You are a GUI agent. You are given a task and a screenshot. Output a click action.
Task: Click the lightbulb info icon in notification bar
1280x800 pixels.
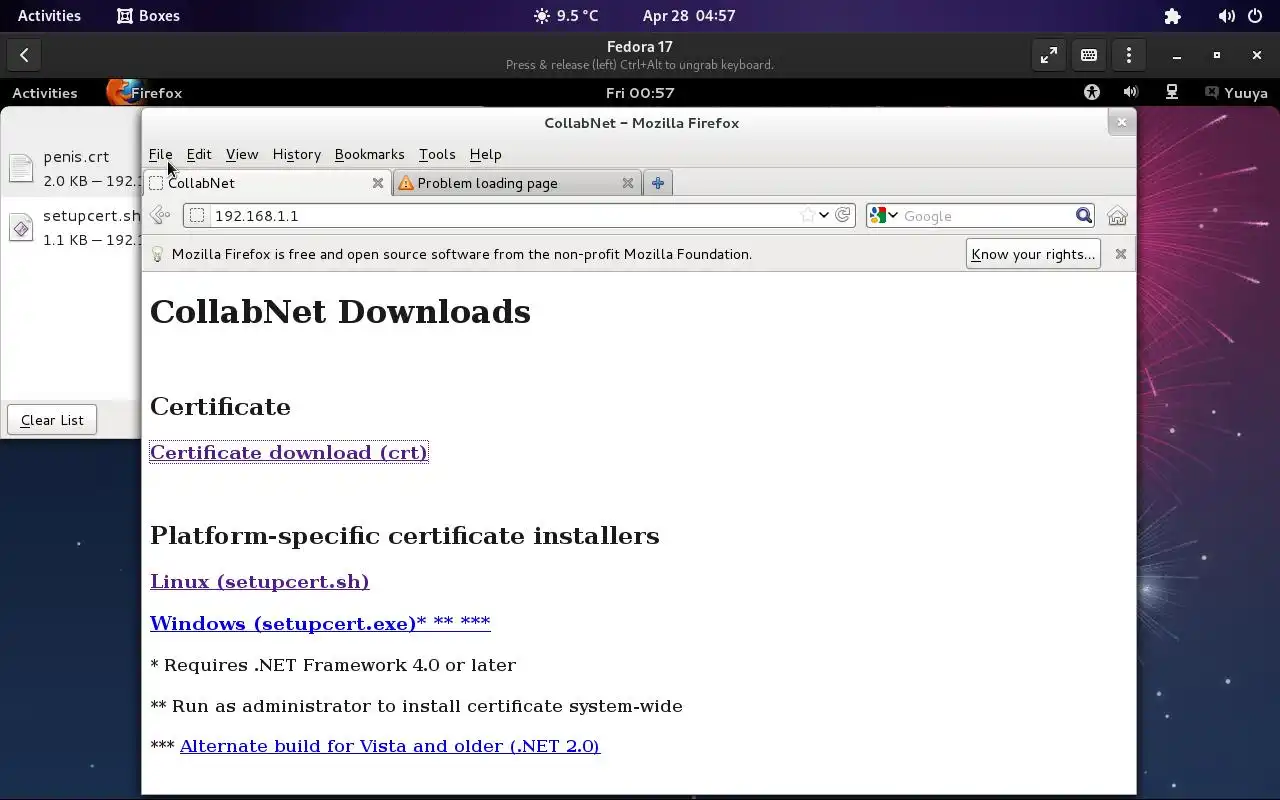click(157, 254)
